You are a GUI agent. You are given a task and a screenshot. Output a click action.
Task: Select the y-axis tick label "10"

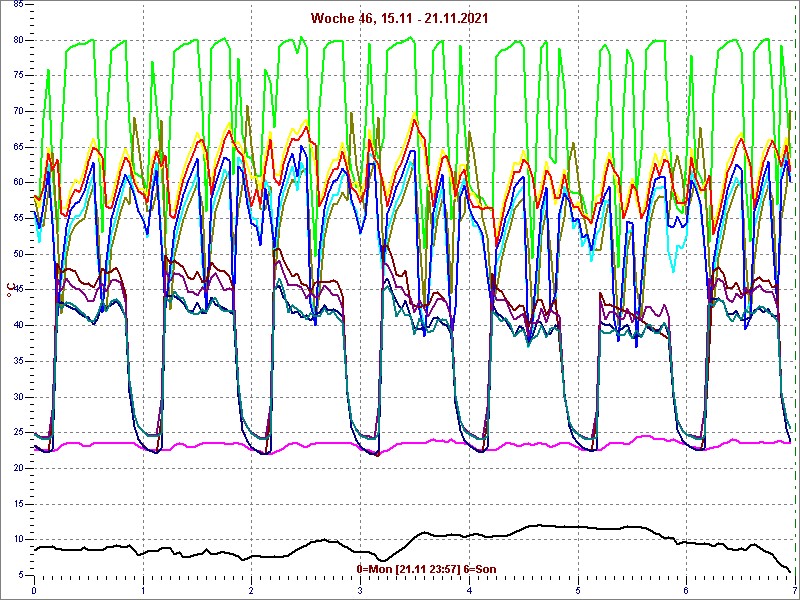pos(17,540)
